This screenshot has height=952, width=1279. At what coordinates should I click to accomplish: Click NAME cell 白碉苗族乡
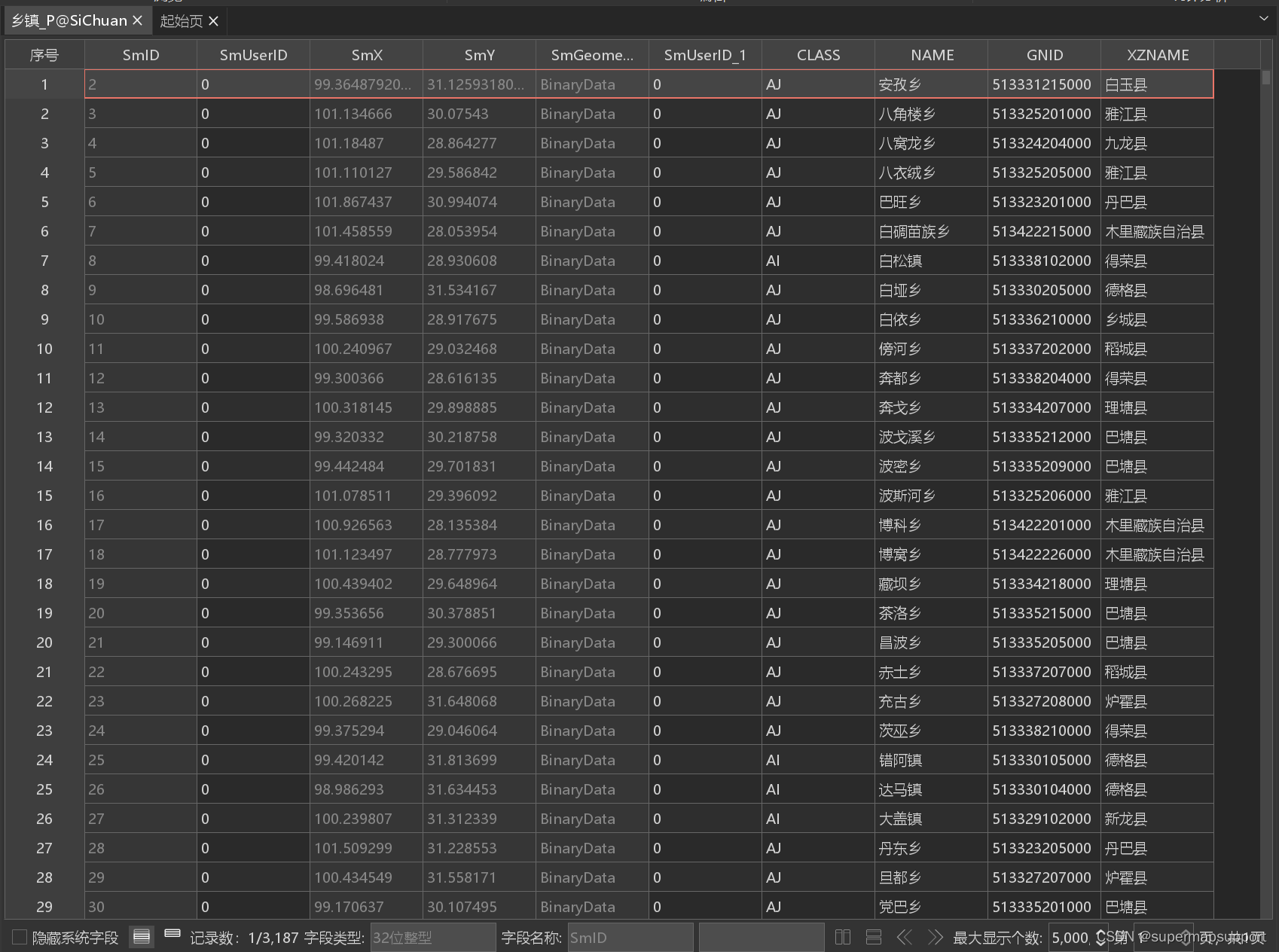coord(931,231)
